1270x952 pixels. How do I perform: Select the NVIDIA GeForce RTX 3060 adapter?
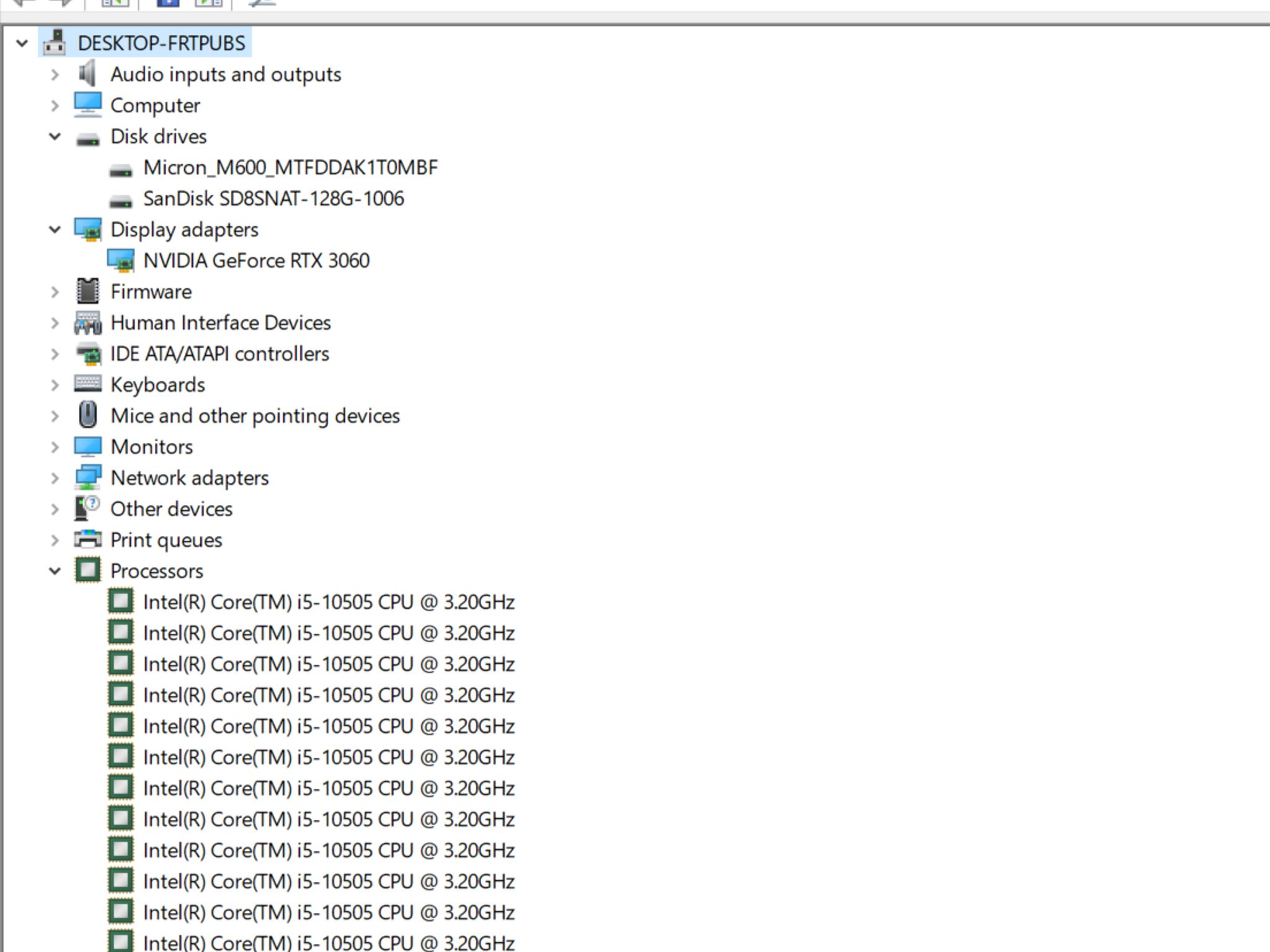coord(256,260)
